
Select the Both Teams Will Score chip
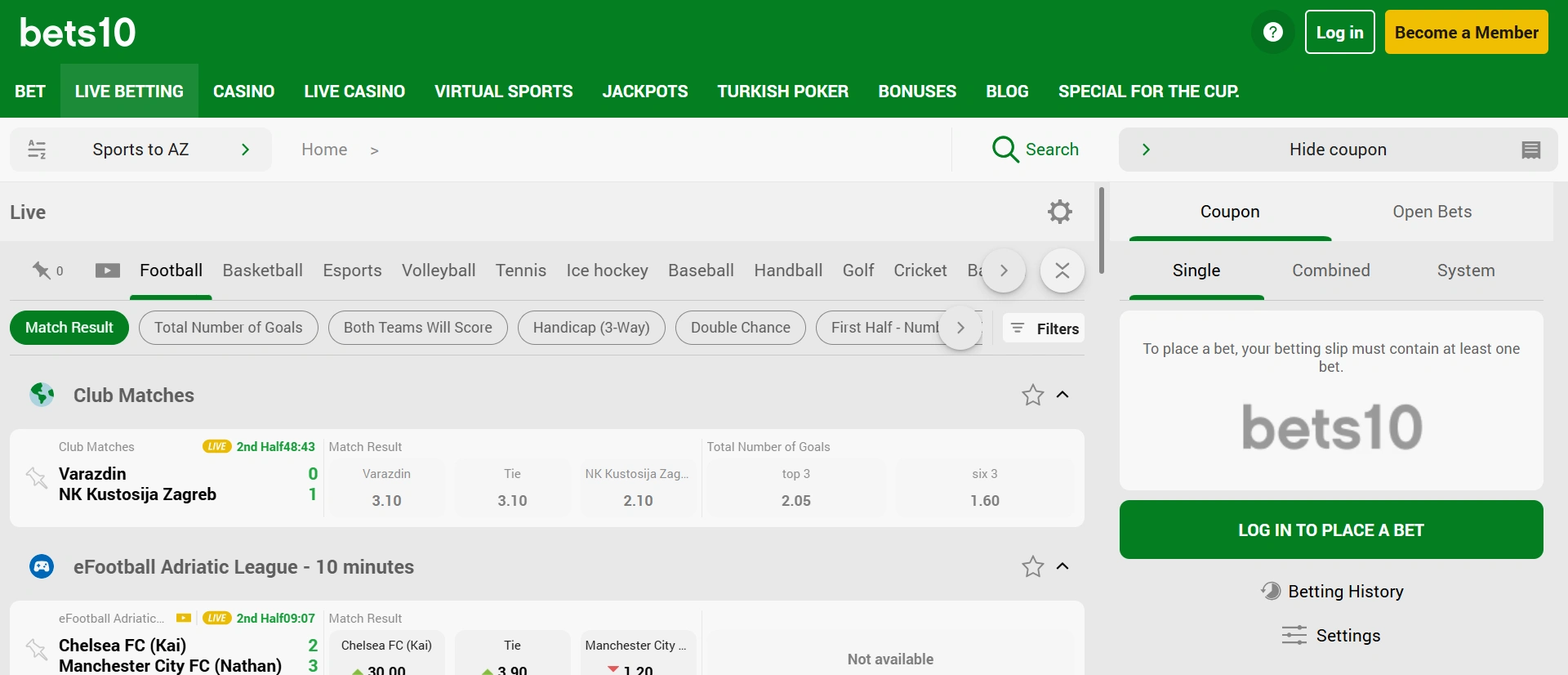coord(418,328)
